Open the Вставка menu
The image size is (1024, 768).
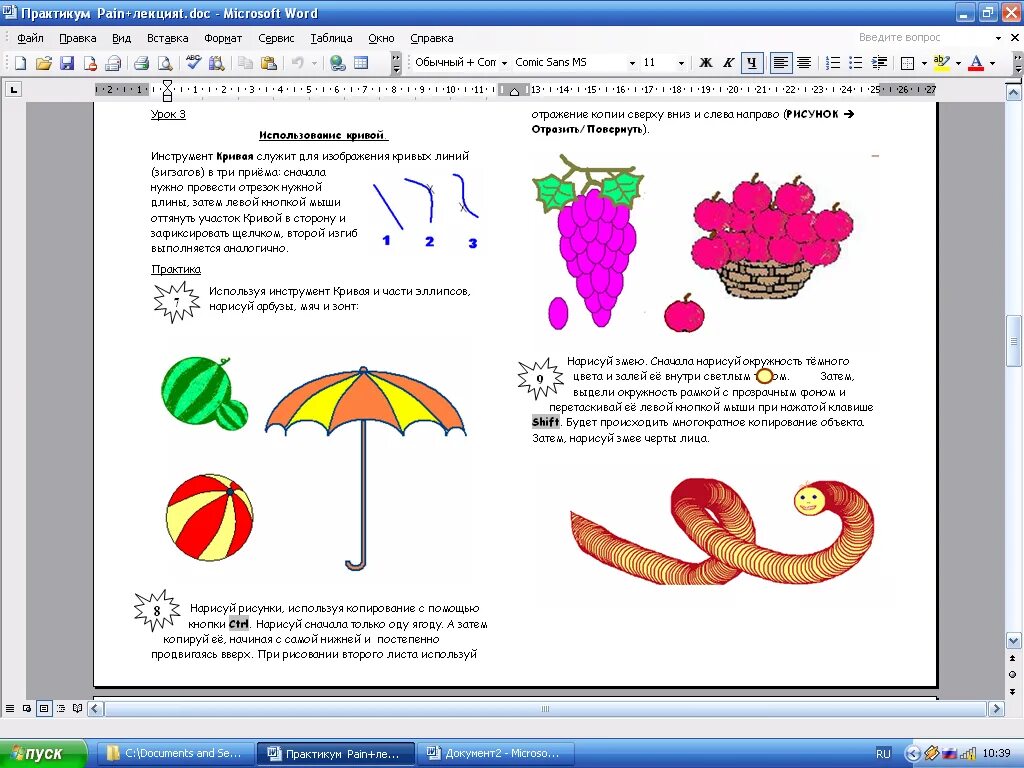(167, 38)
